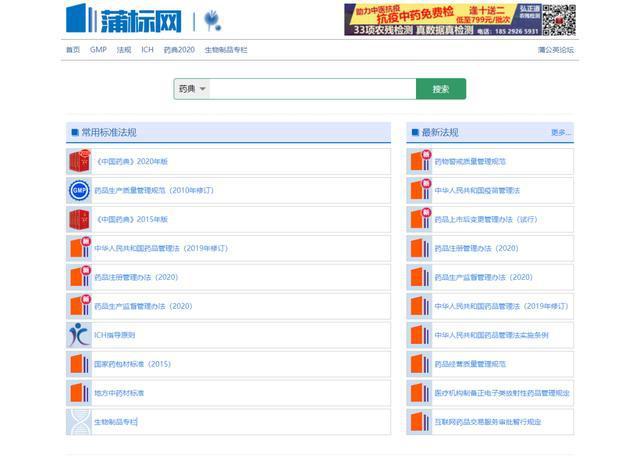
Task: Click the icon beside 药物警戒质量管理规范
Action: [419, 161]
